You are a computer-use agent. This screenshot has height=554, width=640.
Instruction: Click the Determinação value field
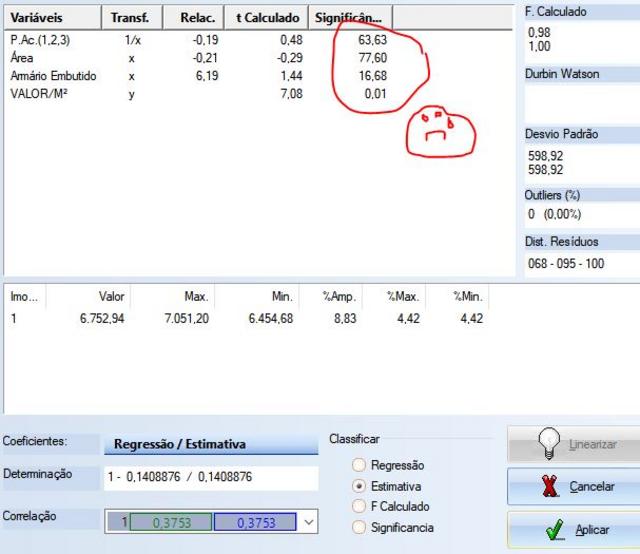[211, 477]
